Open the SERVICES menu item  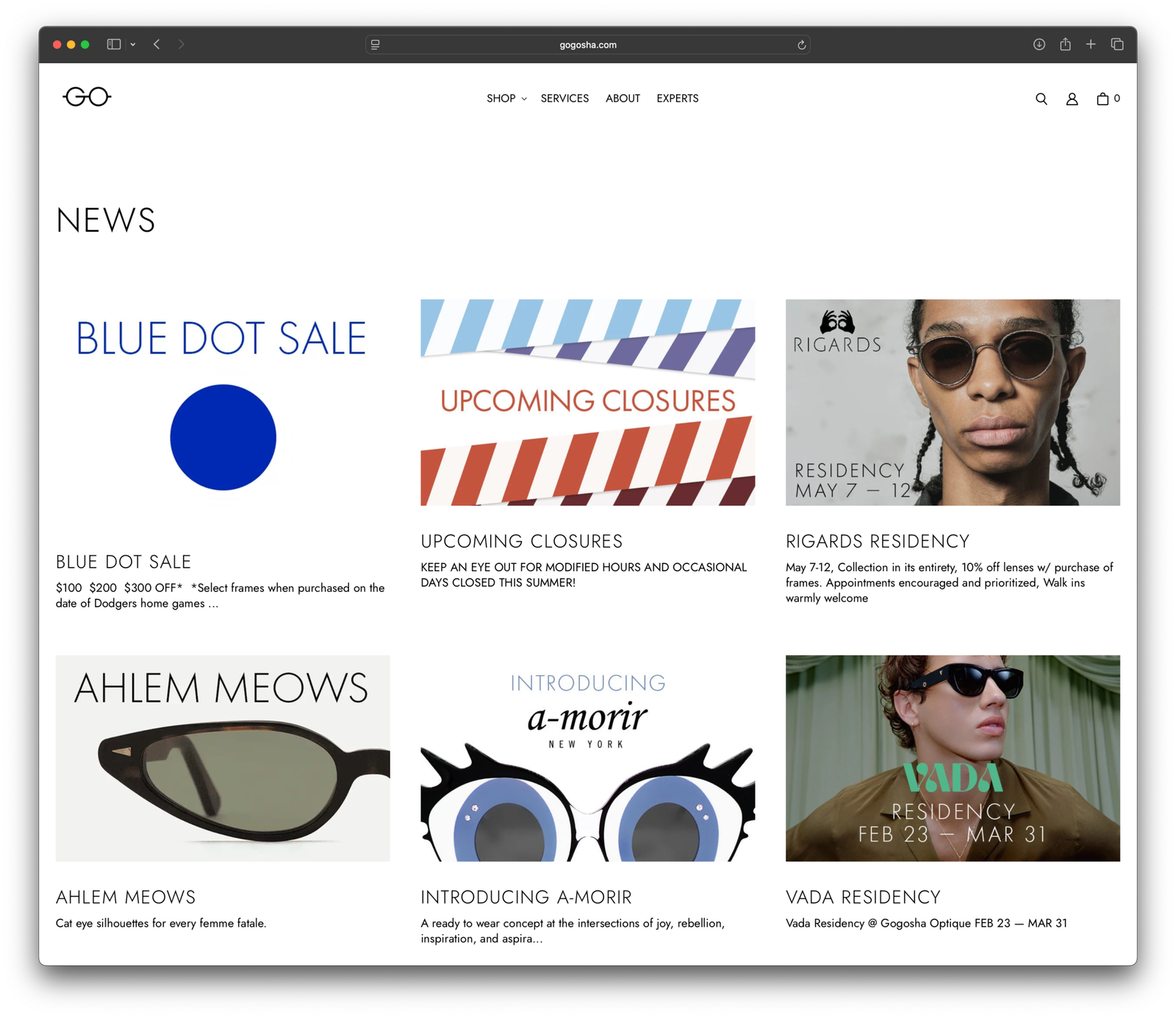click(564, 99)
